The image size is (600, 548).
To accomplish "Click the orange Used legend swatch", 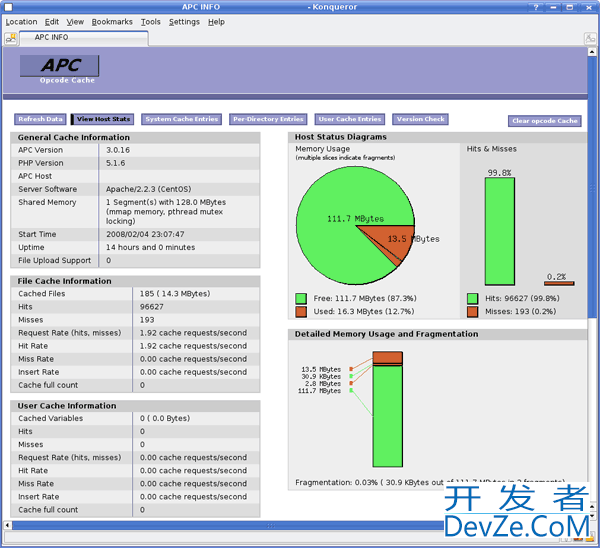I will (x=301, y=312).
